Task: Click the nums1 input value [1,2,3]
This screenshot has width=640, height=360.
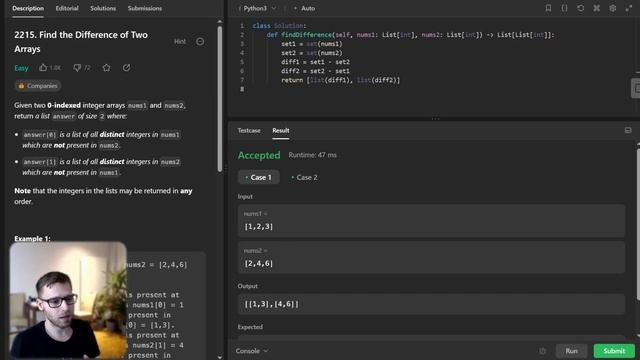Action: [x=259, y=227]
